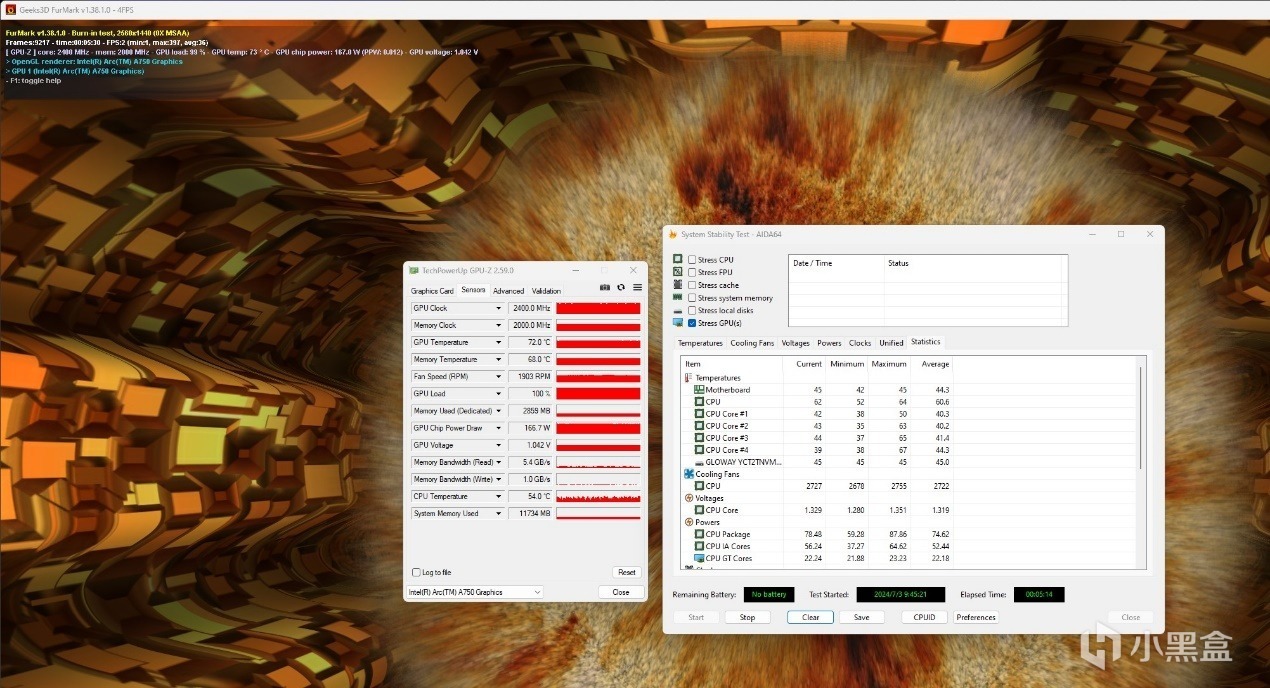Open the GPU Voltage sensor dropdown
The height and width of the screenshot is (688, 1270).
pyautogui.click(x=498, y=445)
